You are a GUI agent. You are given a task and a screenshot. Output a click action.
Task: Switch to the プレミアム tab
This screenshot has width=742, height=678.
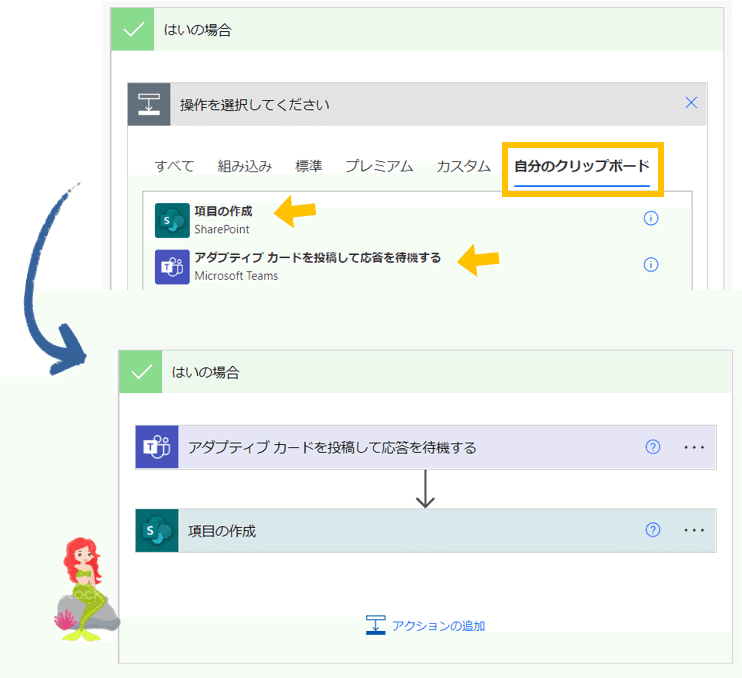[x=379, y=166]
